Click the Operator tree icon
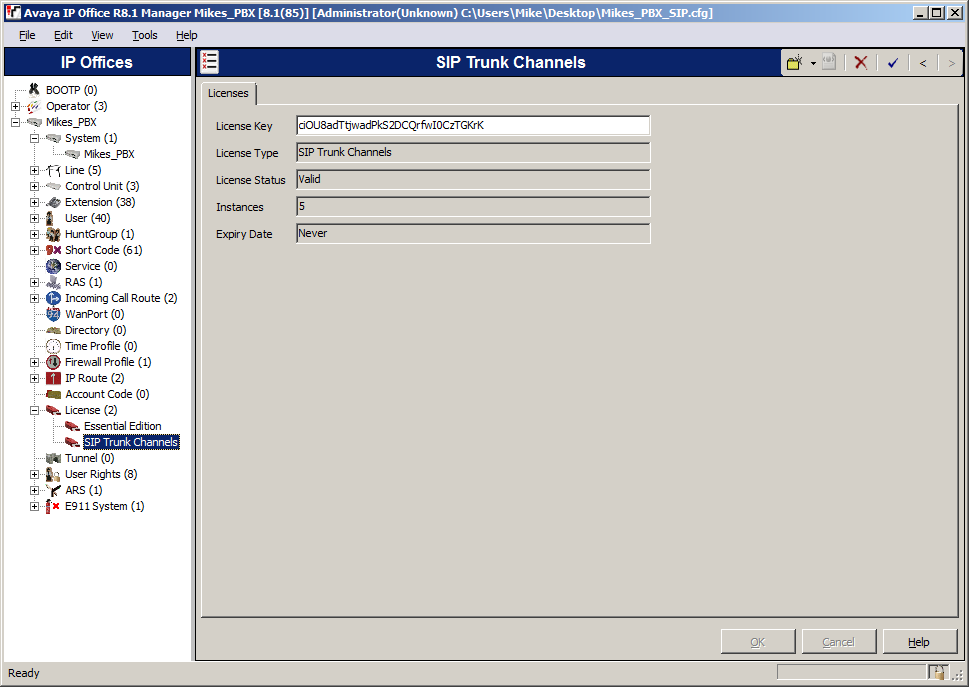Image resolution: width=969 pixels, height=687 pixels. coord(34,106)
